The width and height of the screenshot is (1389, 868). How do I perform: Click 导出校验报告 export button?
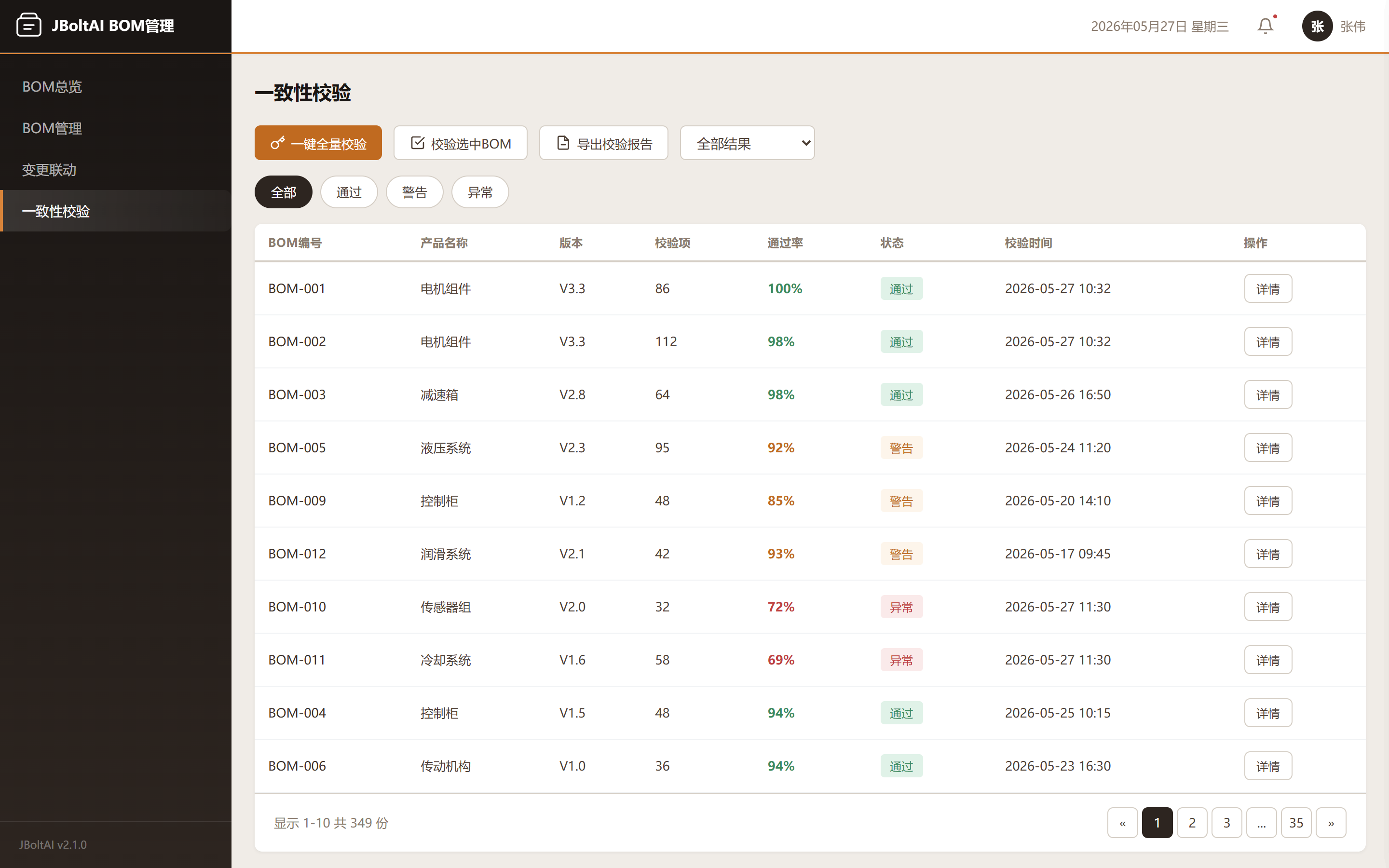pyautogui.click(x=604, y=143)
